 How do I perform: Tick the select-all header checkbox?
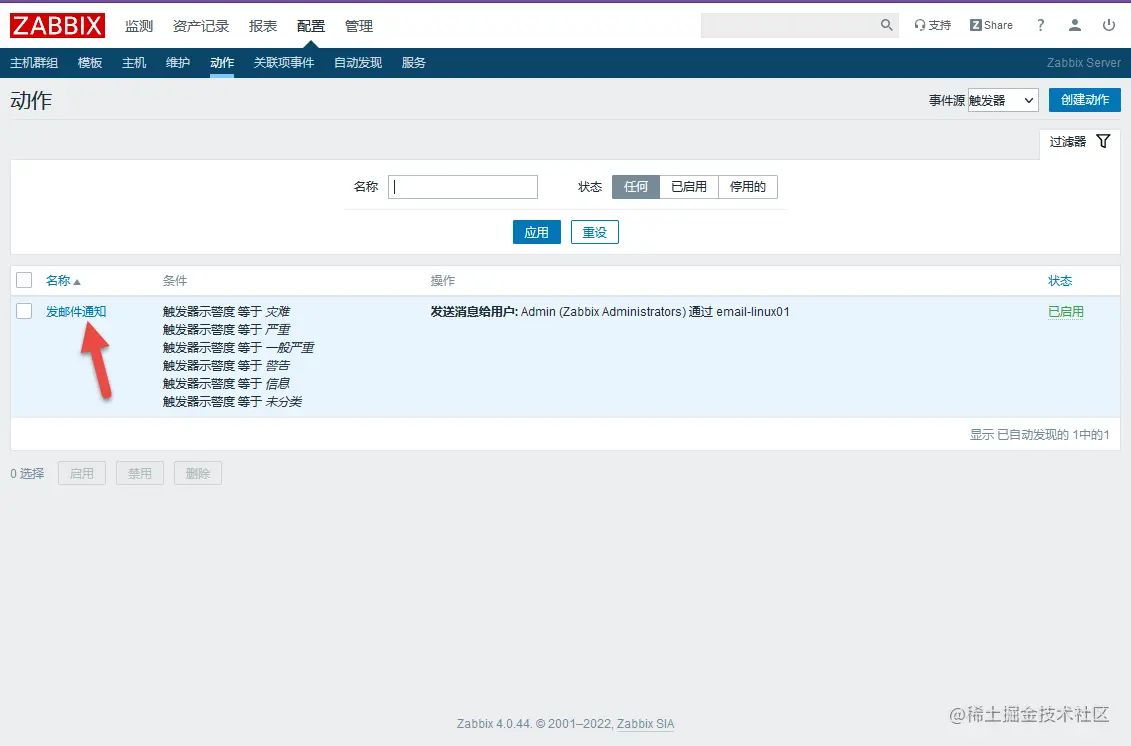point(25,280)
